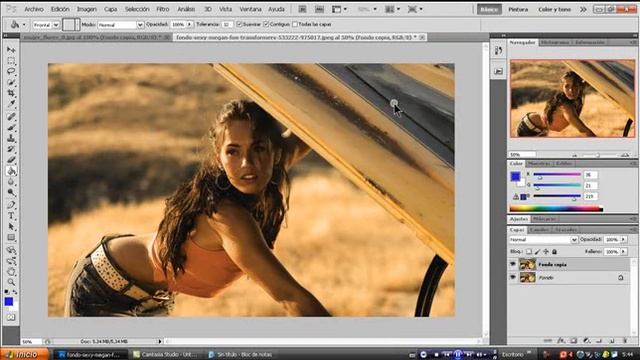Click the foreground color swatch in toolbox

(9, 301)
